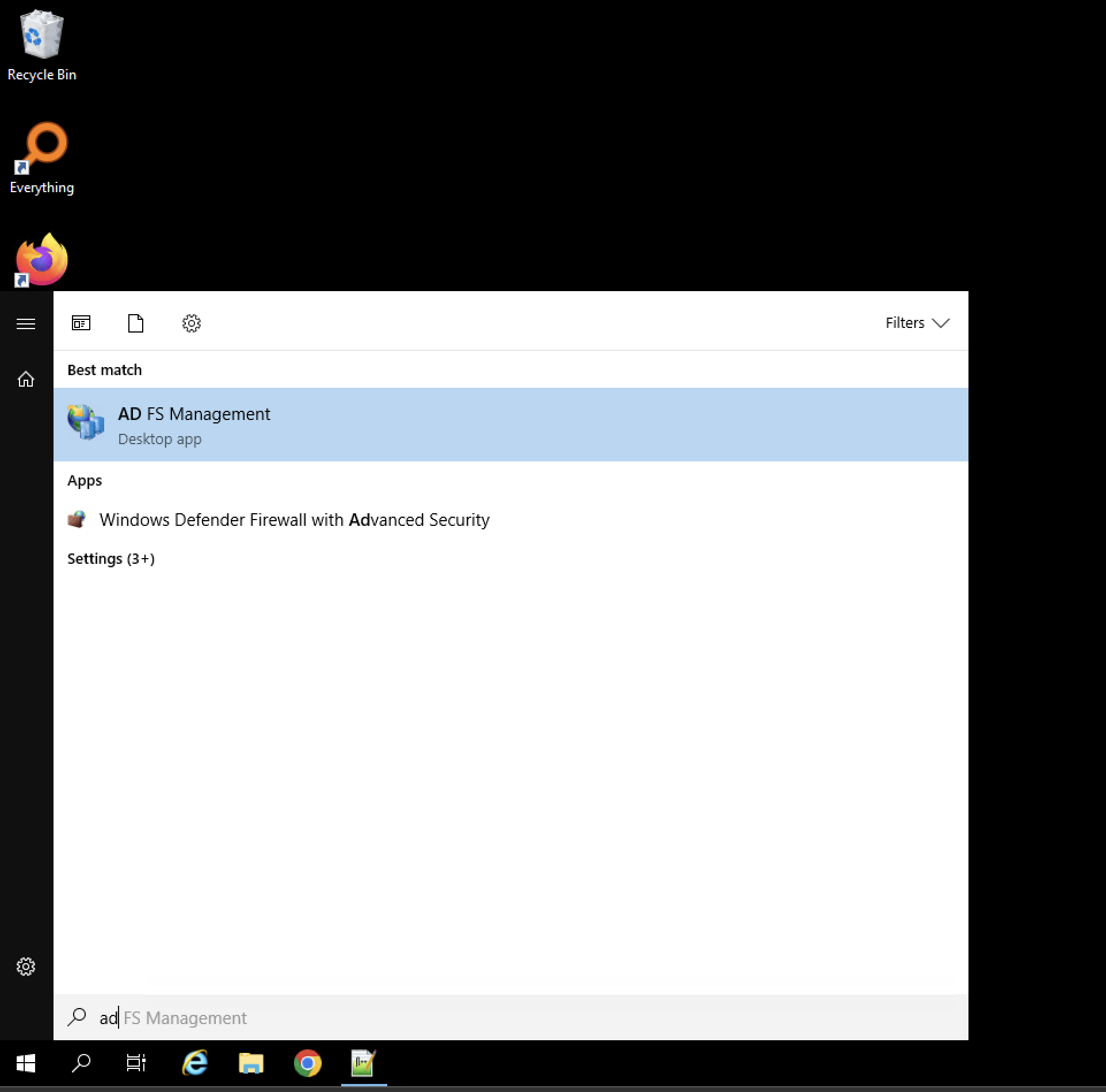Viewport: 1106px width, 1092px height.
Task: Click the search text input field
Action: (518, 1018)
